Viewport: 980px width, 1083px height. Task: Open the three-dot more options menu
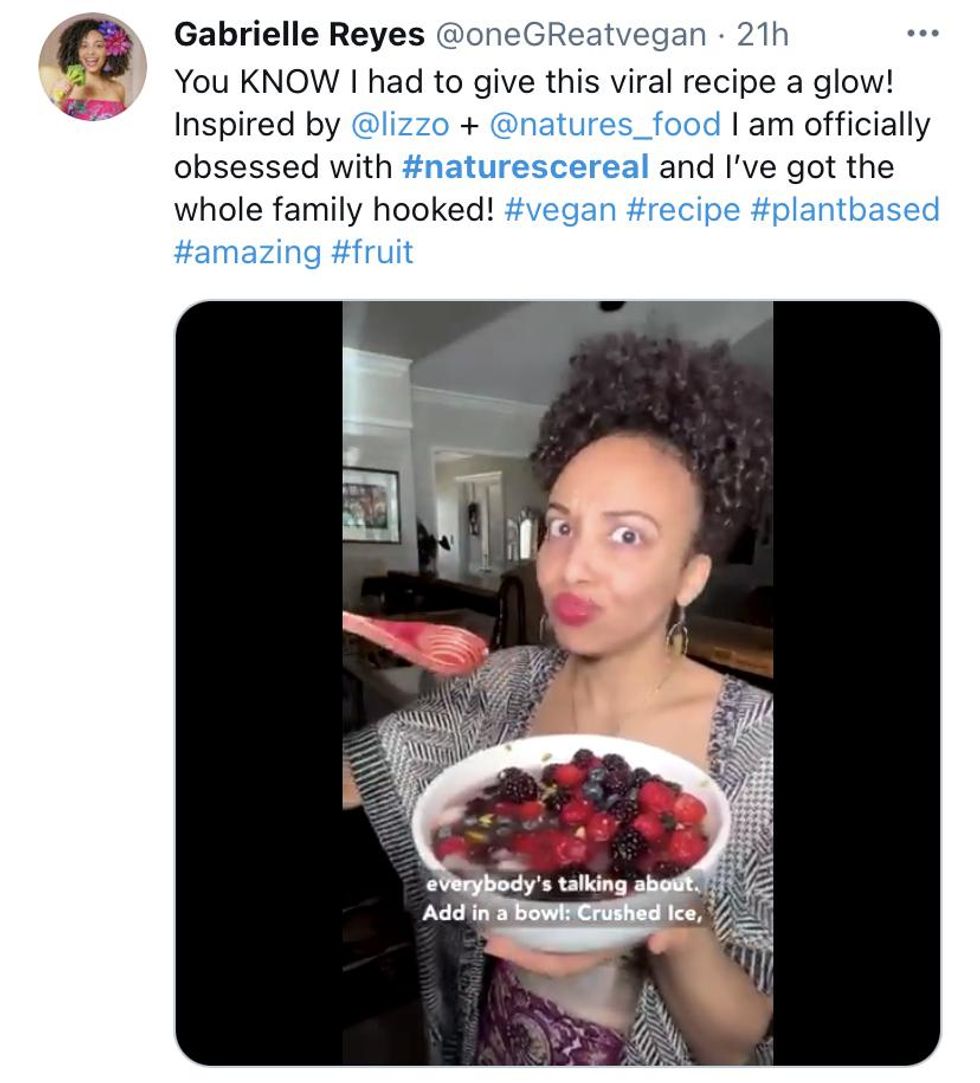coord(922,34)
